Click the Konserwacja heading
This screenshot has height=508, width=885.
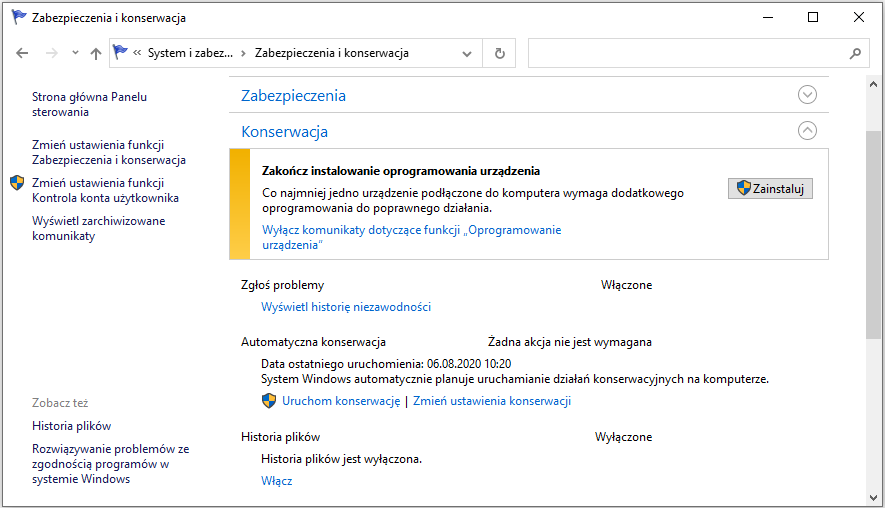pyautogui.click(x=284, y=132)
